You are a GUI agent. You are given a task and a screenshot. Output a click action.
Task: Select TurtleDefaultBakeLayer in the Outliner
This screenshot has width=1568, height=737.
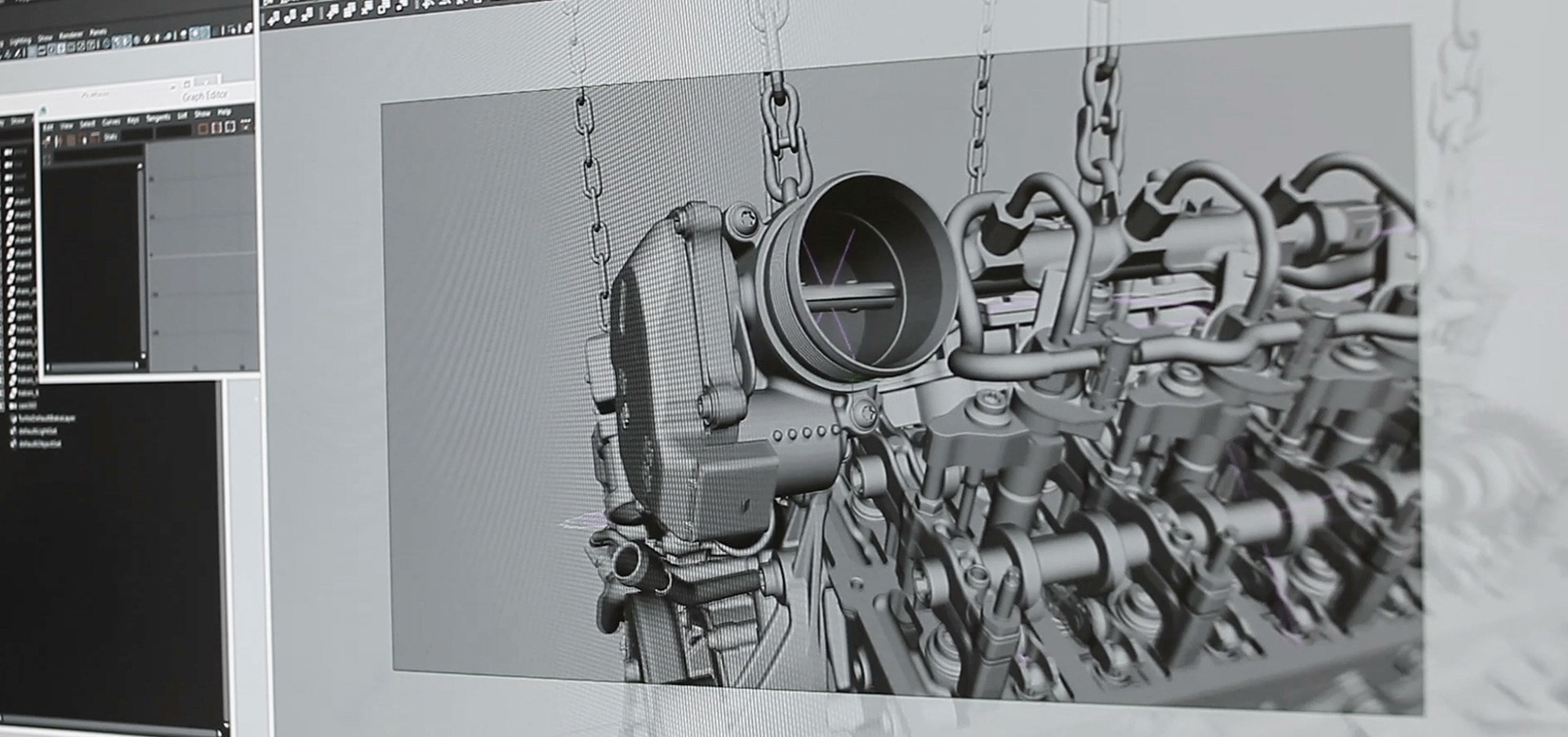[44, 418]
